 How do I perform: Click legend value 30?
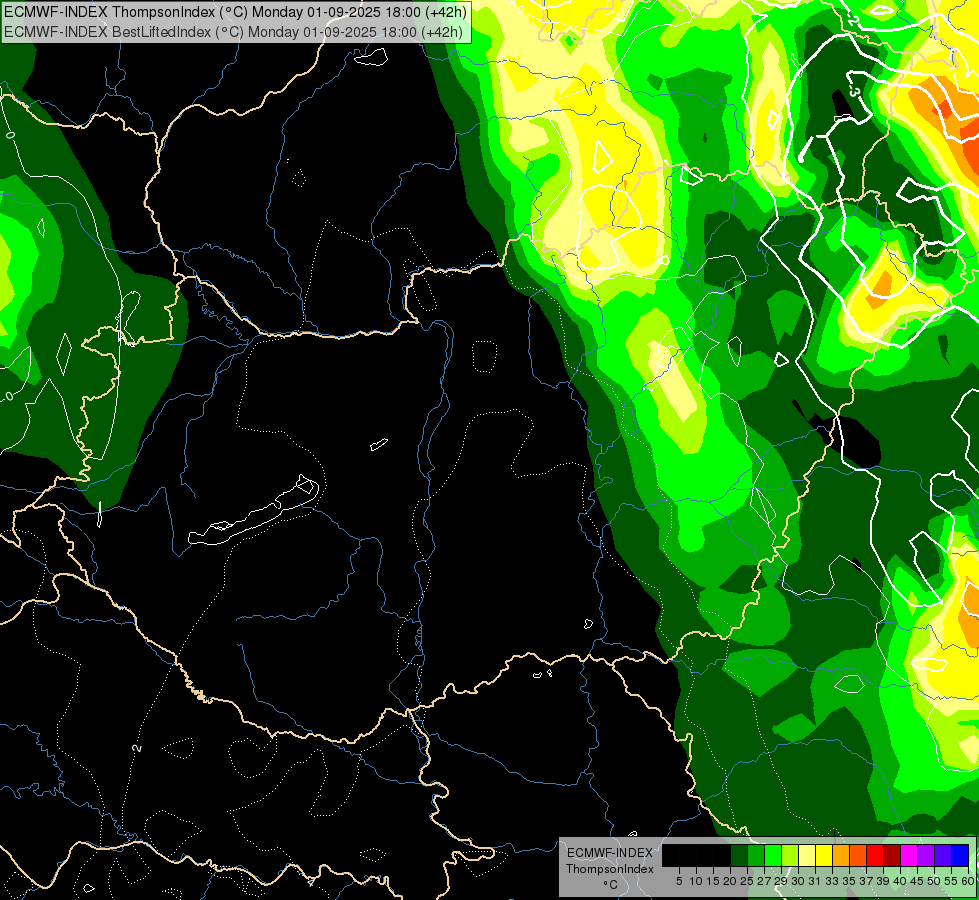[799, 881]
